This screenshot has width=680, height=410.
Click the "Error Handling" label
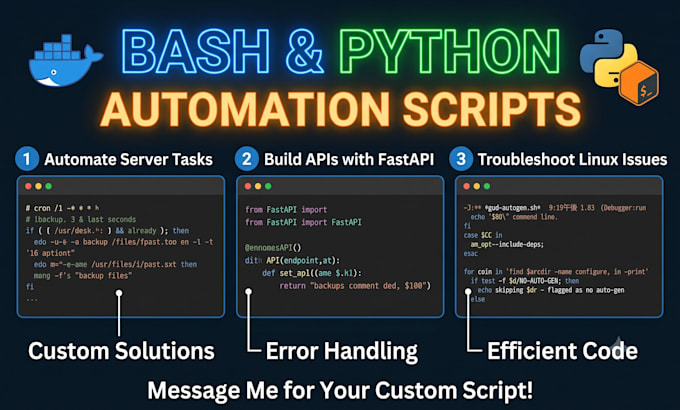[x=342, y=351]
